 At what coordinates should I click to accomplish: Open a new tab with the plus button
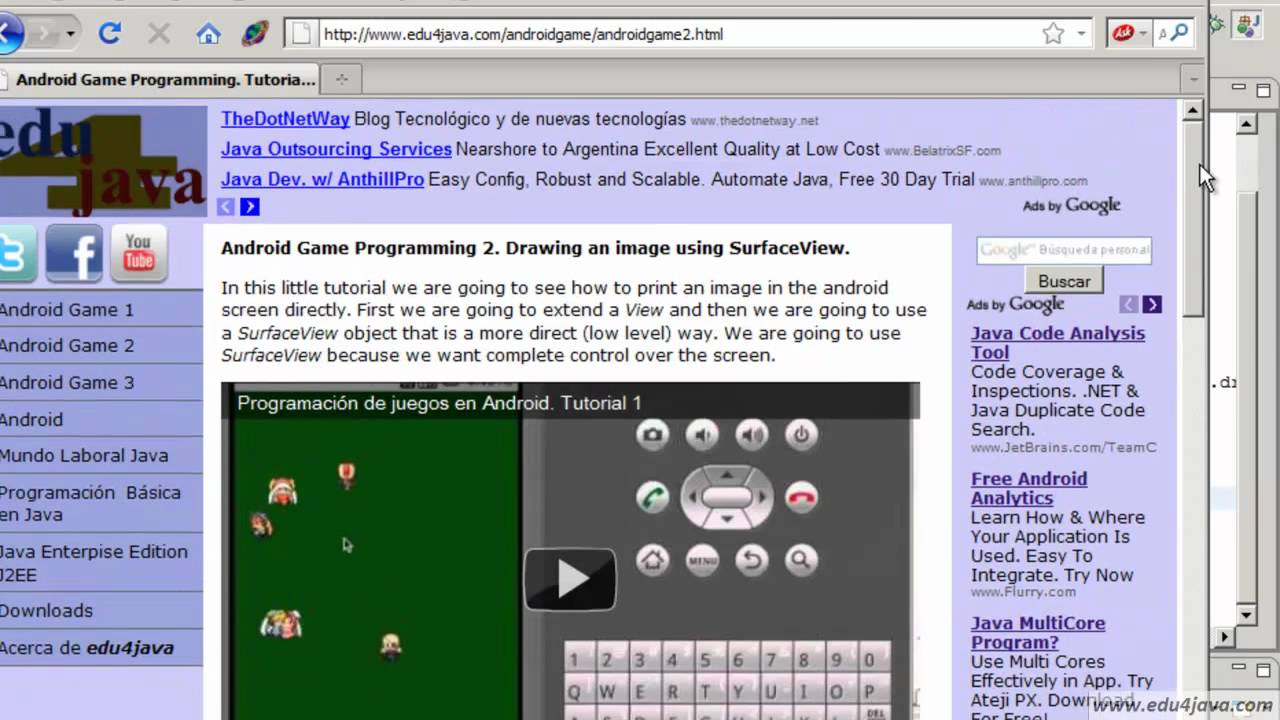341,79
